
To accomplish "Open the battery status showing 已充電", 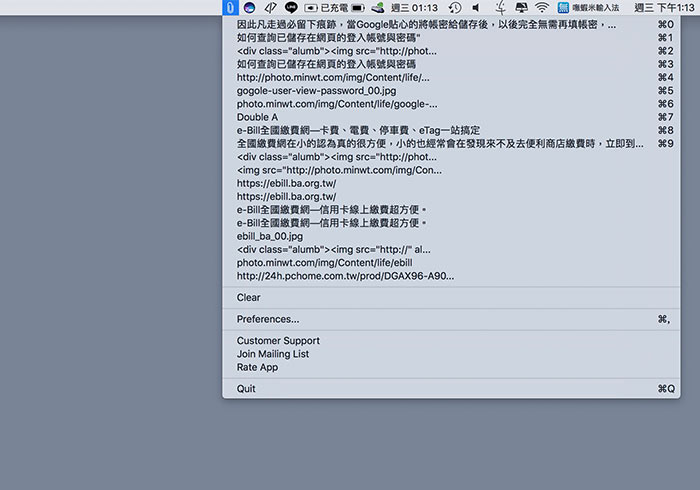I will coord(335,8).
